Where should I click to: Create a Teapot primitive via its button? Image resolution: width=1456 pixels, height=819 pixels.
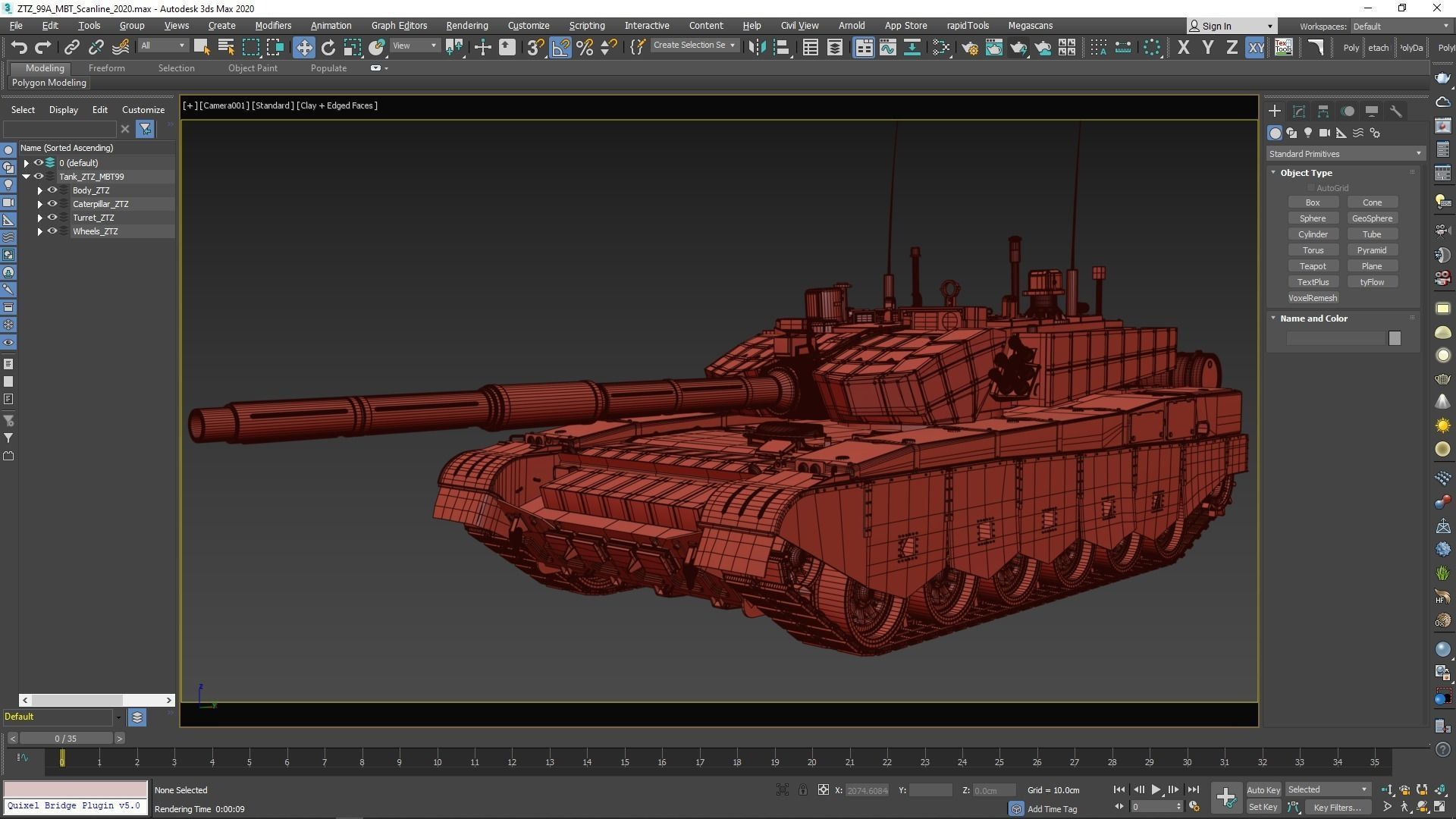(1313, 266)
